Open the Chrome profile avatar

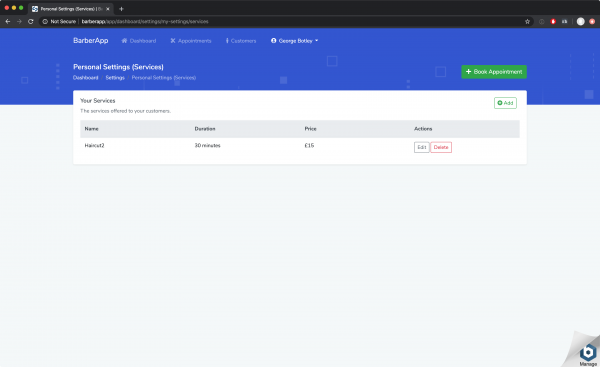coord(580,21)
